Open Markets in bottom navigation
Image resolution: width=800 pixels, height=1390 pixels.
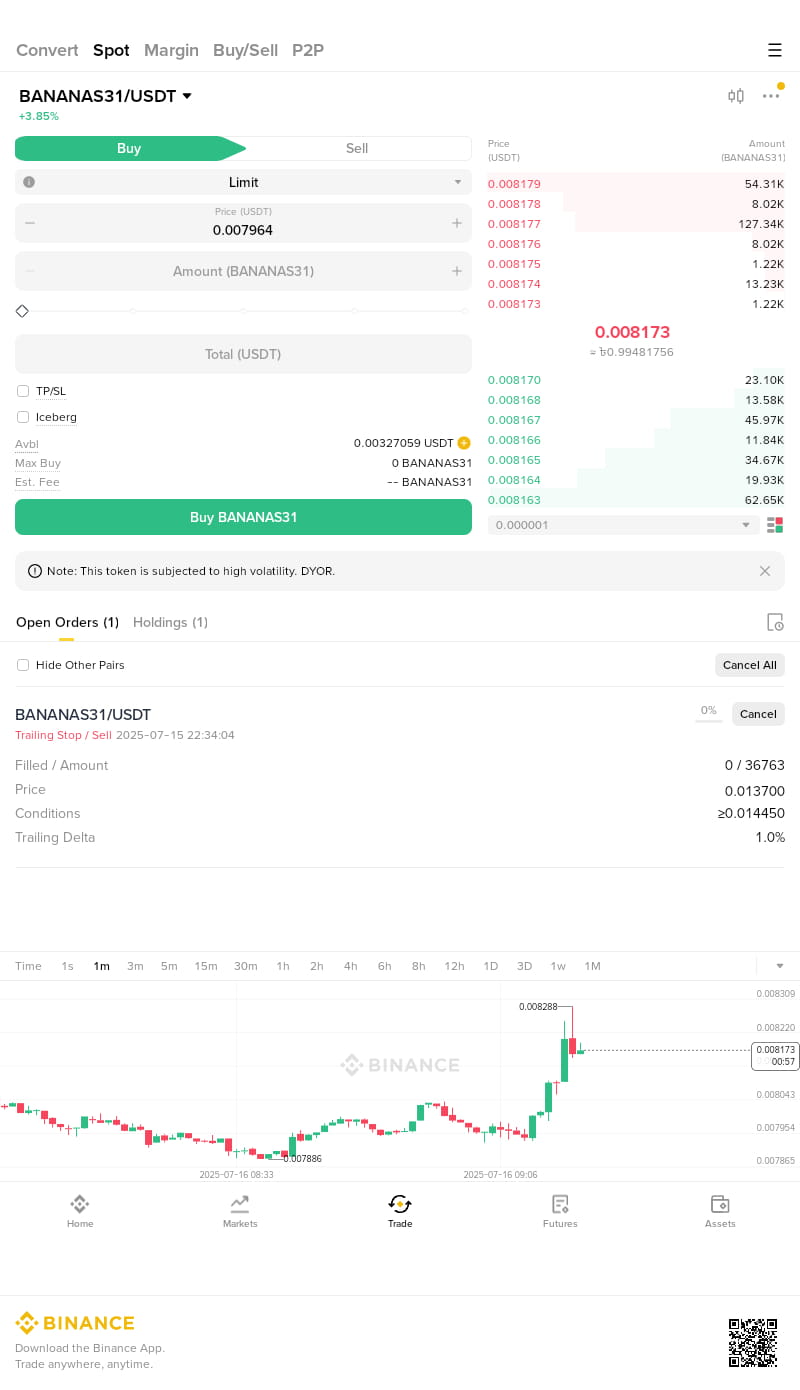click(240, 1210)
